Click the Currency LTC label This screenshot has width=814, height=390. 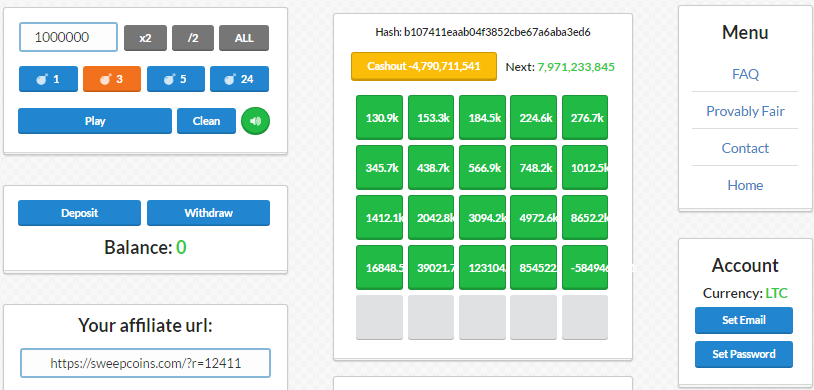pos(745,293)
